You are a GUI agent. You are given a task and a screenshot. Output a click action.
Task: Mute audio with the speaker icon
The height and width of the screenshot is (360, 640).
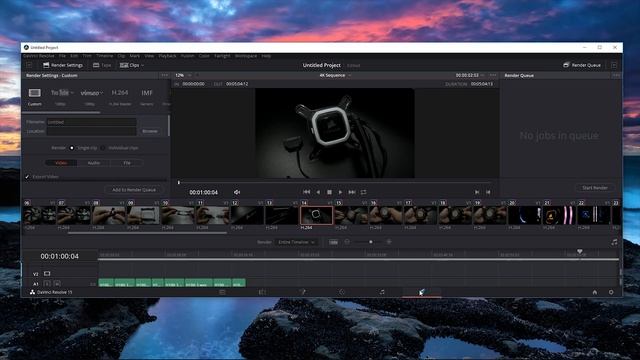(x=237, y=192)
